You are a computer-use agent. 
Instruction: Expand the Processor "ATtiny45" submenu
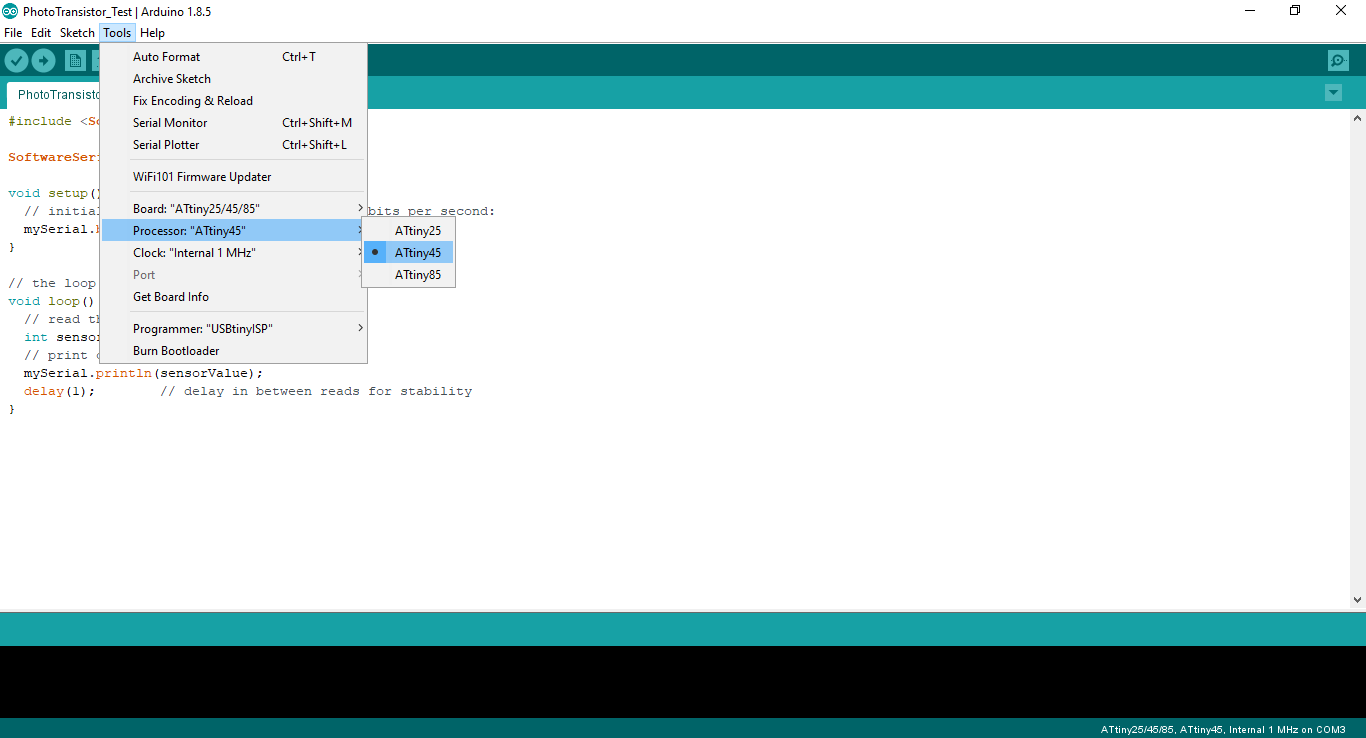tap(234, 231)
